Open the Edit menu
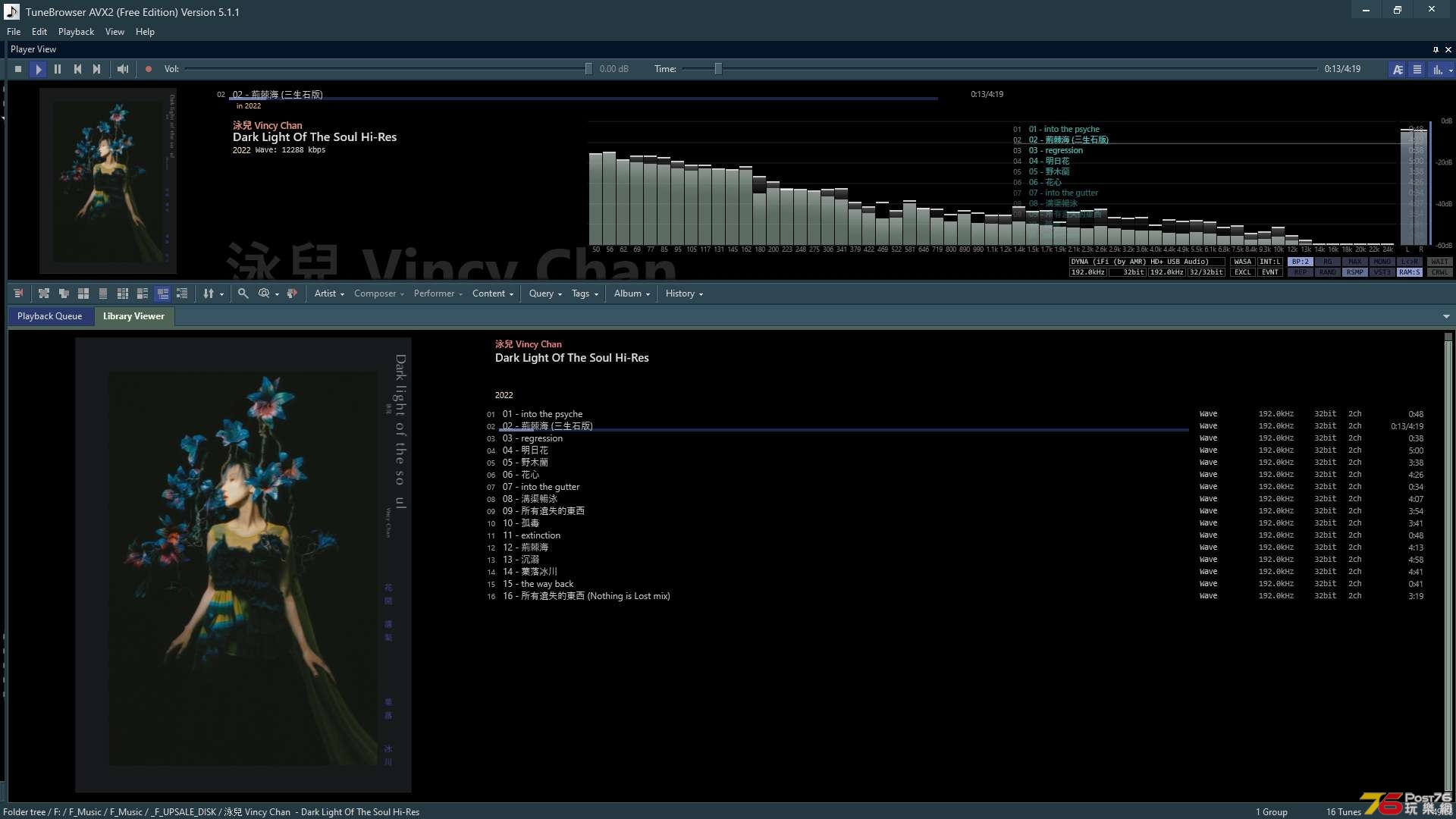This screenshot has height=819, width=1456. (39, 32)
